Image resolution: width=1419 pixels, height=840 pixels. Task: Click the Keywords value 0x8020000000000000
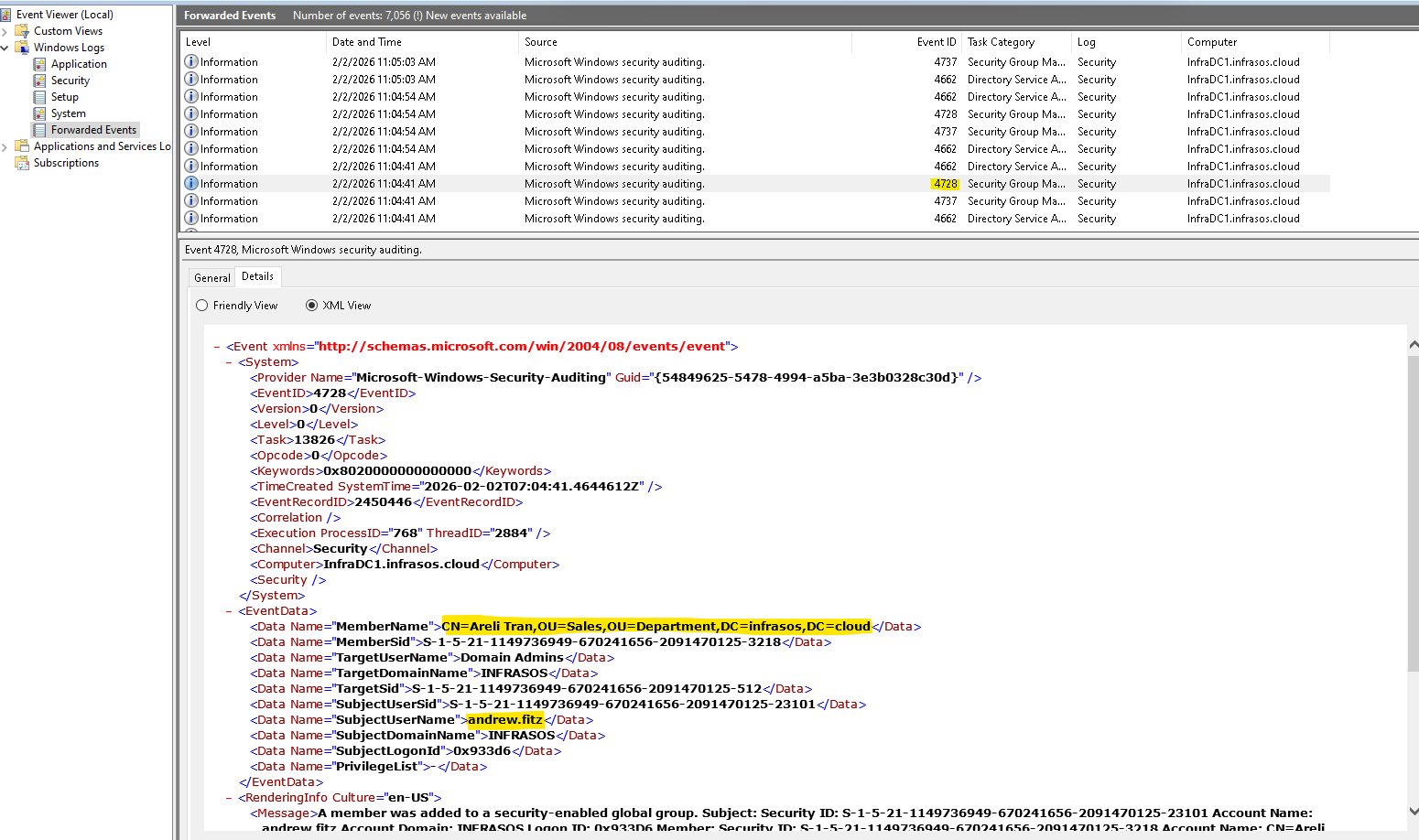point(397,471)
